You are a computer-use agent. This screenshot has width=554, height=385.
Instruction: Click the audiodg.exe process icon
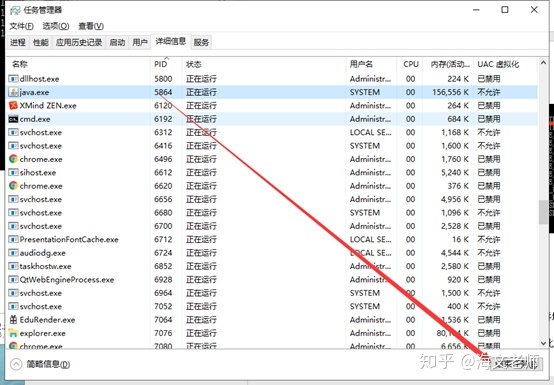click(13, 253)
